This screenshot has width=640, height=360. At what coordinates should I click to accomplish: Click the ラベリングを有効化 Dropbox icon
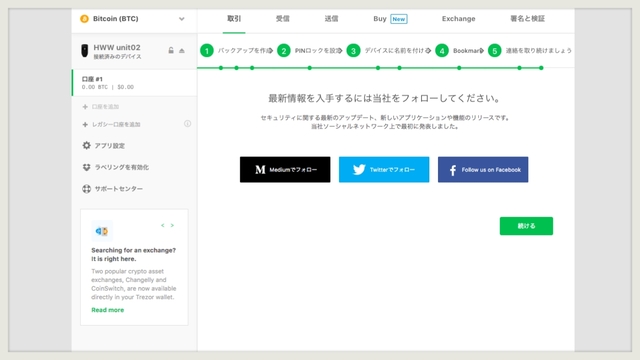(86, 167)
